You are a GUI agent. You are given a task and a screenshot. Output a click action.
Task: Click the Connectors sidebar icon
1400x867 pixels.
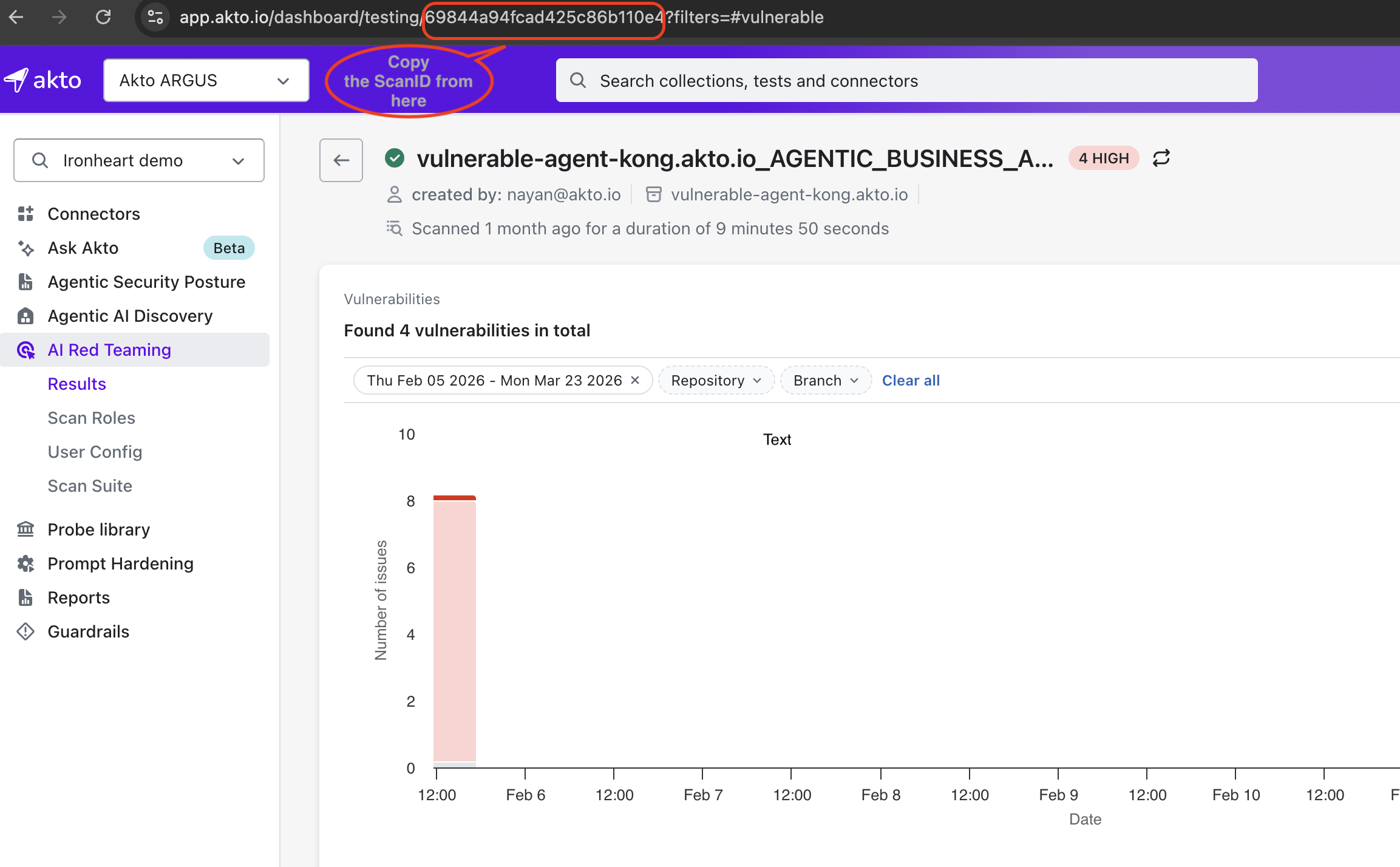[25, 214]
